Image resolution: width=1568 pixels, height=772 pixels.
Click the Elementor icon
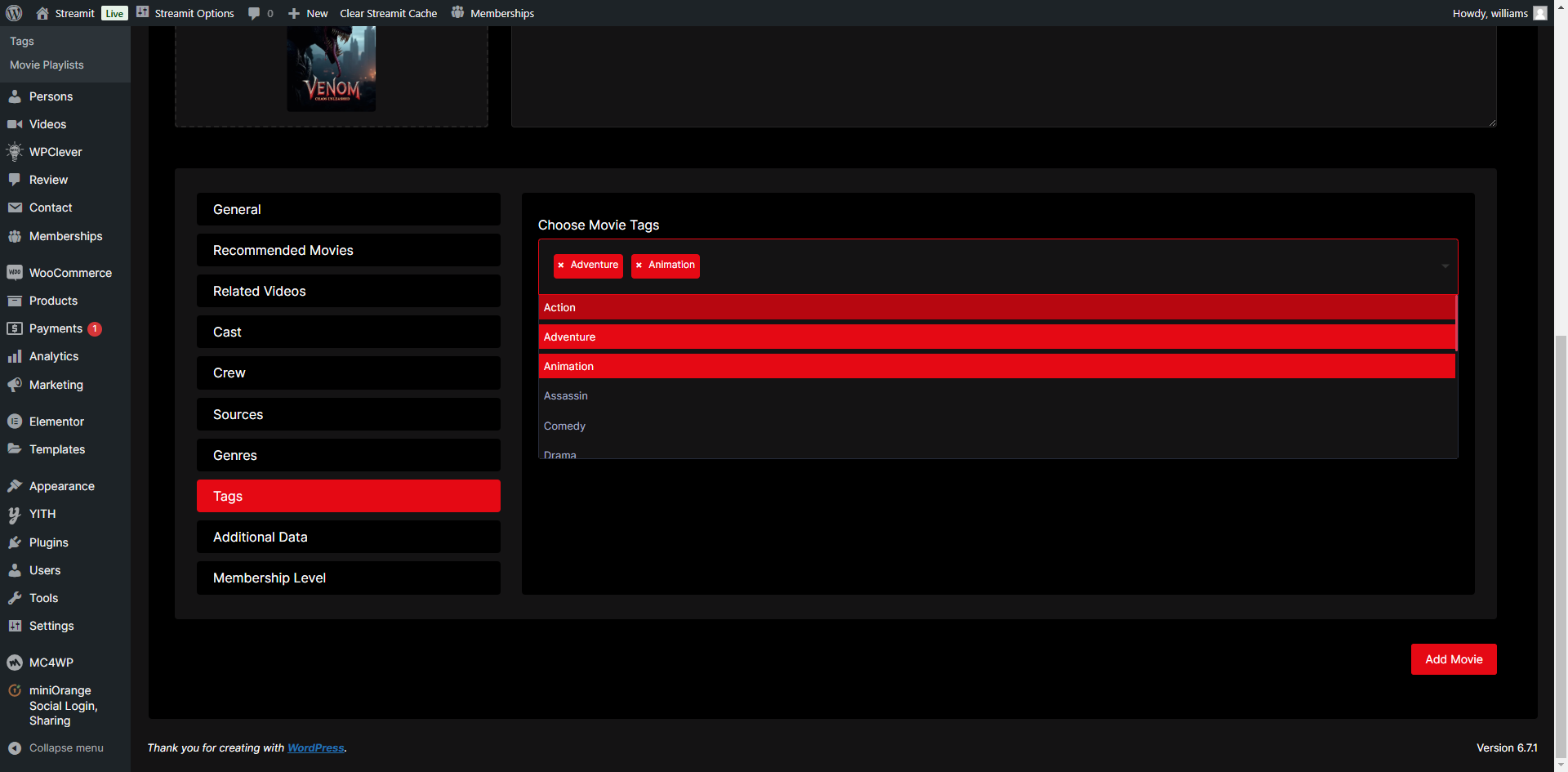15,422
